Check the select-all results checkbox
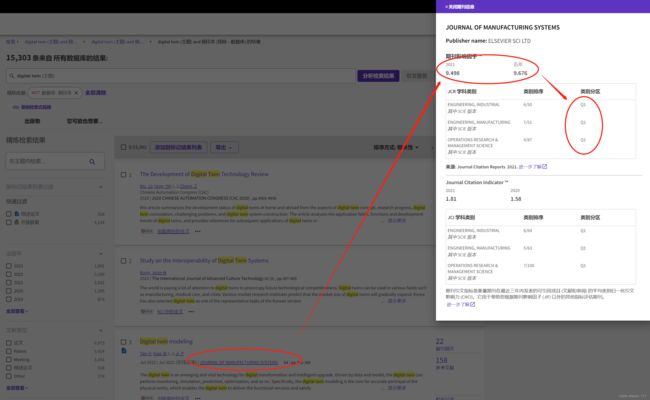The width and height of the screenshot is (650, 400). pyautogui.click(x=123, y=147)
